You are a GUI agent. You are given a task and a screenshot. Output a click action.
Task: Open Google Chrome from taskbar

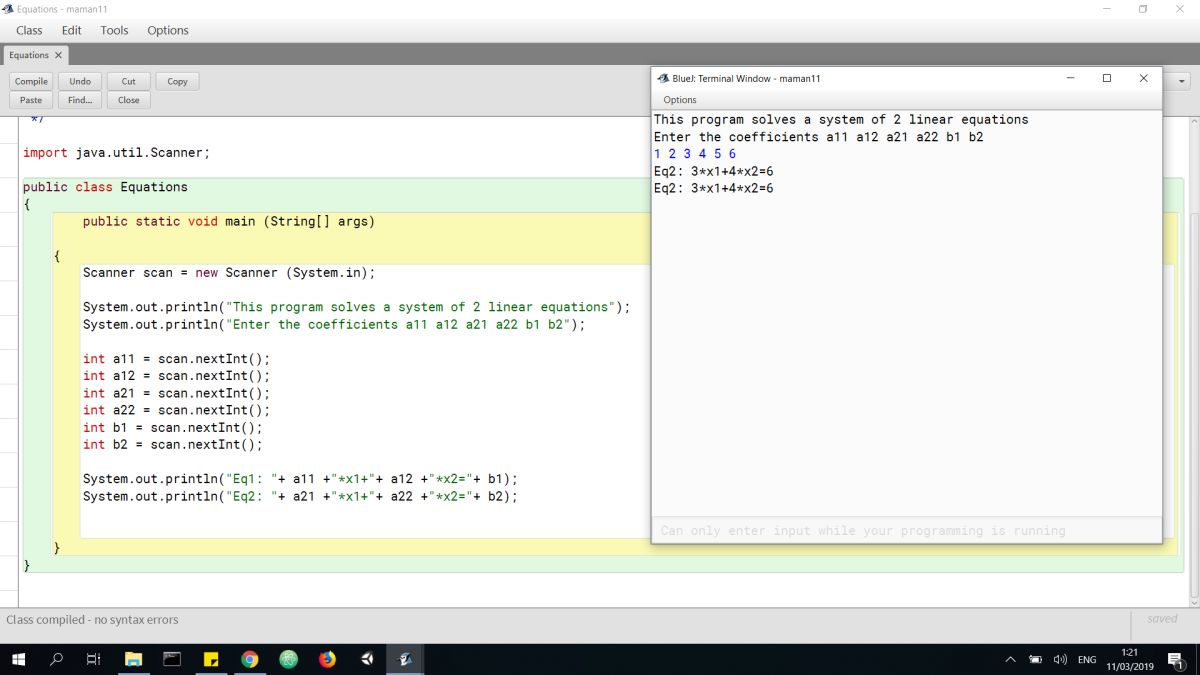point(250,660)
